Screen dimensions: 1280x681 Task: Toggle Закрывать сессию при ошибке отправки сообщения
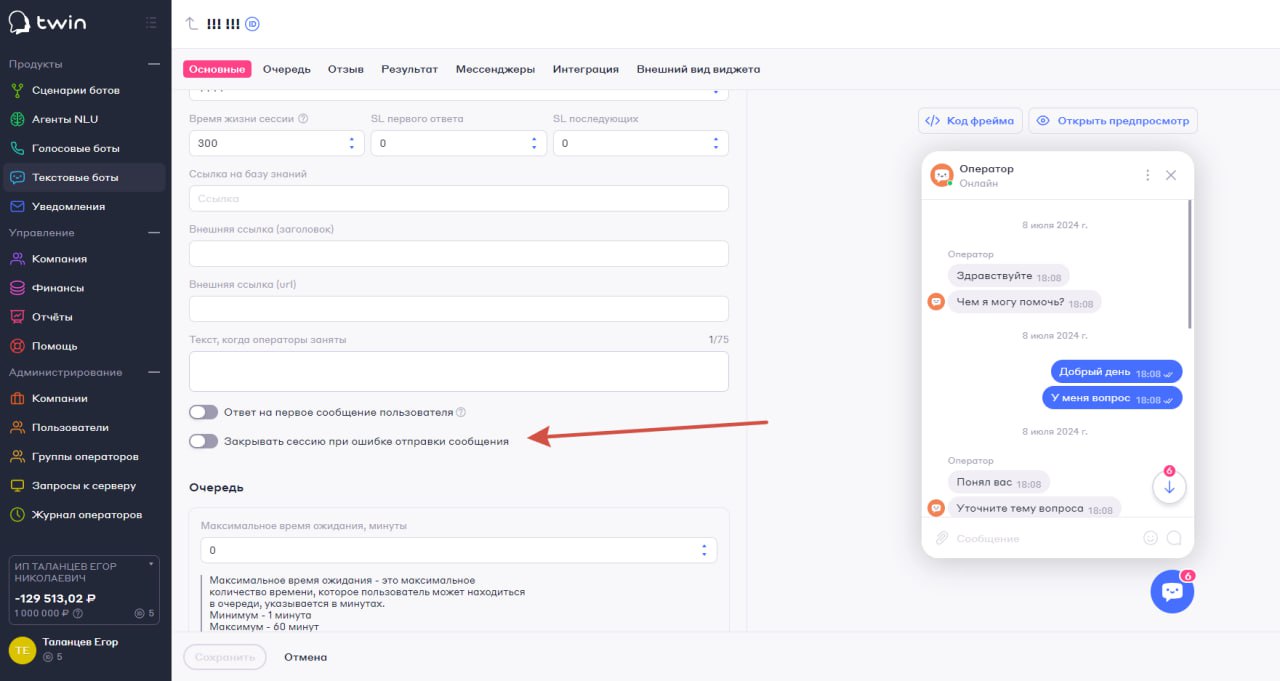tap(203, 441)
